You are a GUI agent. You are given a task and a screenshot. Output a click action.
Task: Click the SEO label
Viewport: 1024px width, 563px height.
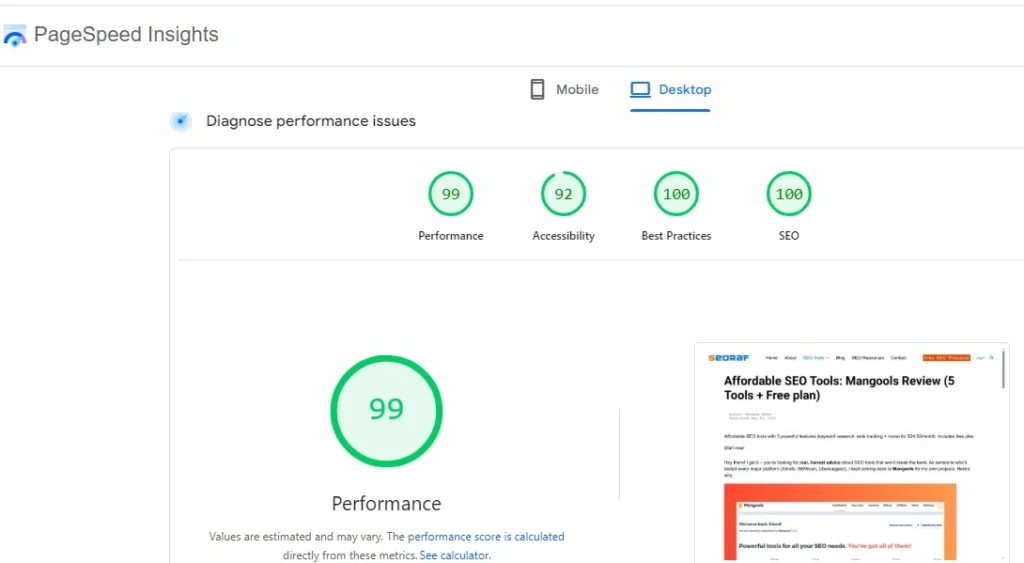tap(789, 236)
